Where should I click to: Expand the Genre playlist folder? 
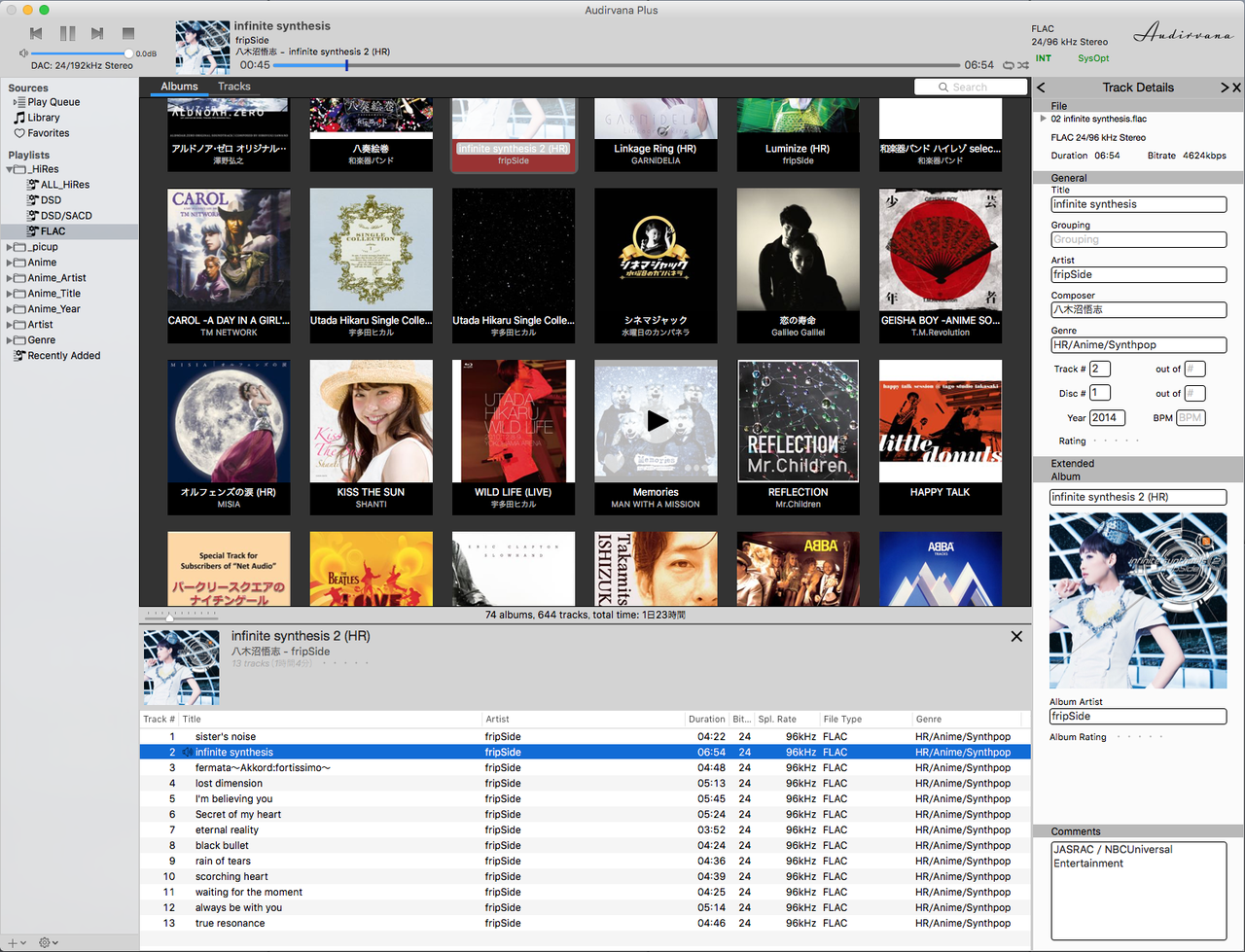pos(9,340)
